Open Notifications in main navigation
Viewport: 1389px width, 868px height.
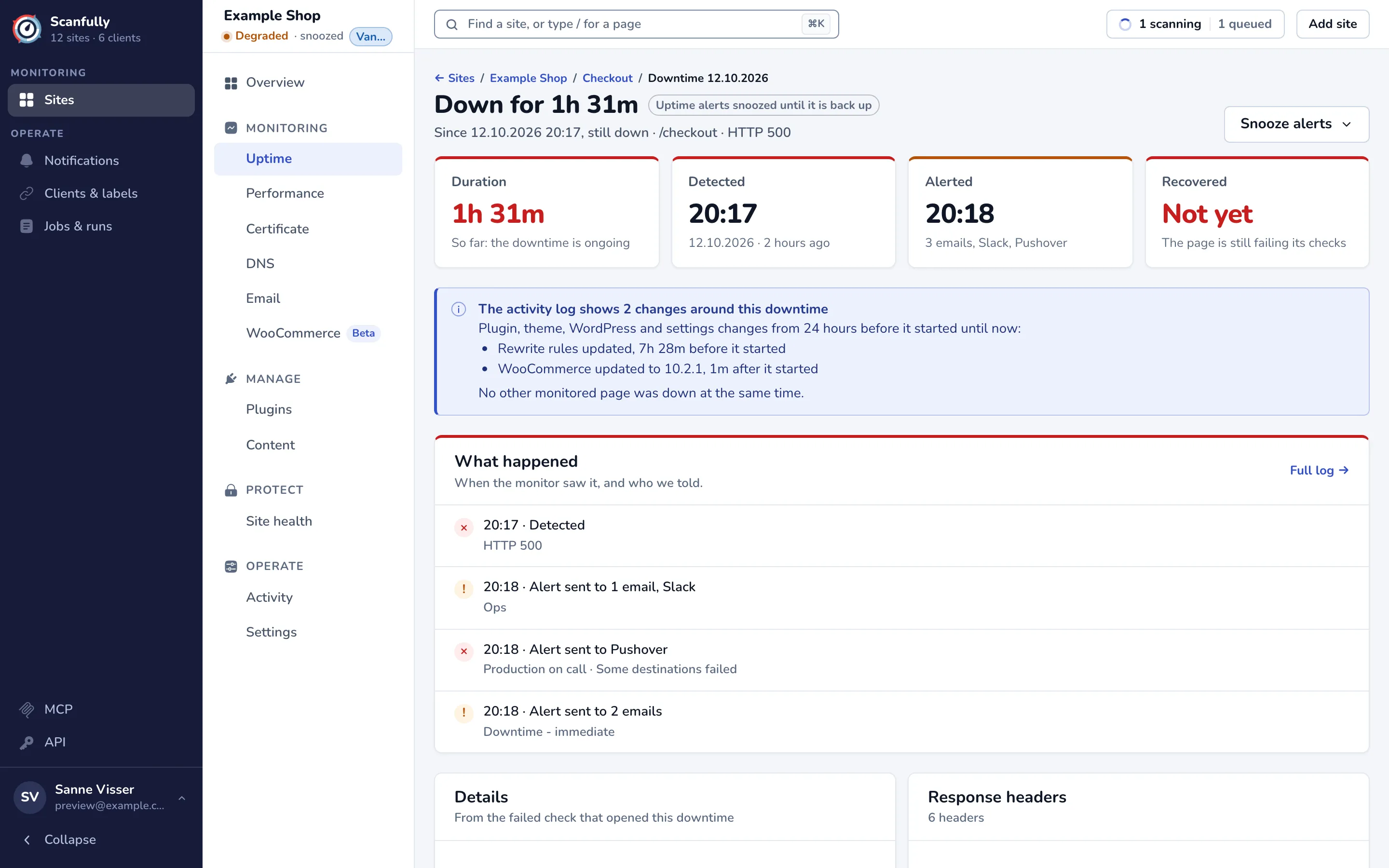(x=101, y=161)
